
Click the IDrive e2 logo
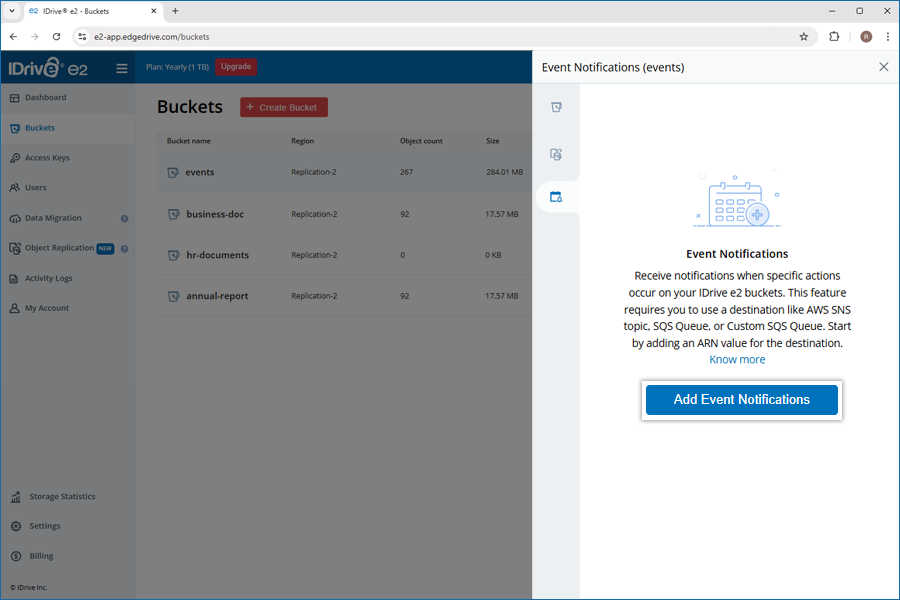48,68
